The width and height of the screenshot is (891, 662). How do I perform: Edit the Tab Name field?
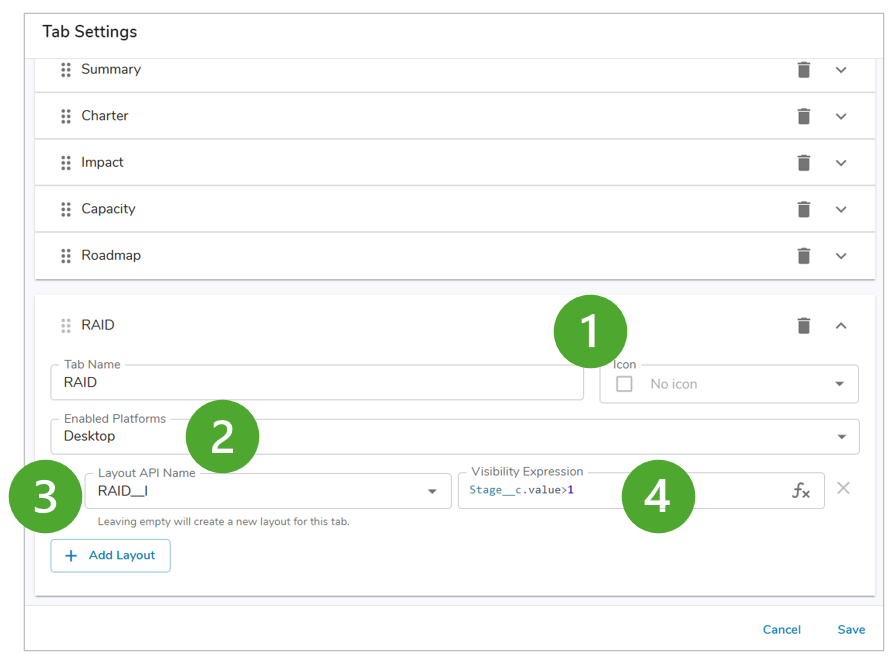point(316,382)
